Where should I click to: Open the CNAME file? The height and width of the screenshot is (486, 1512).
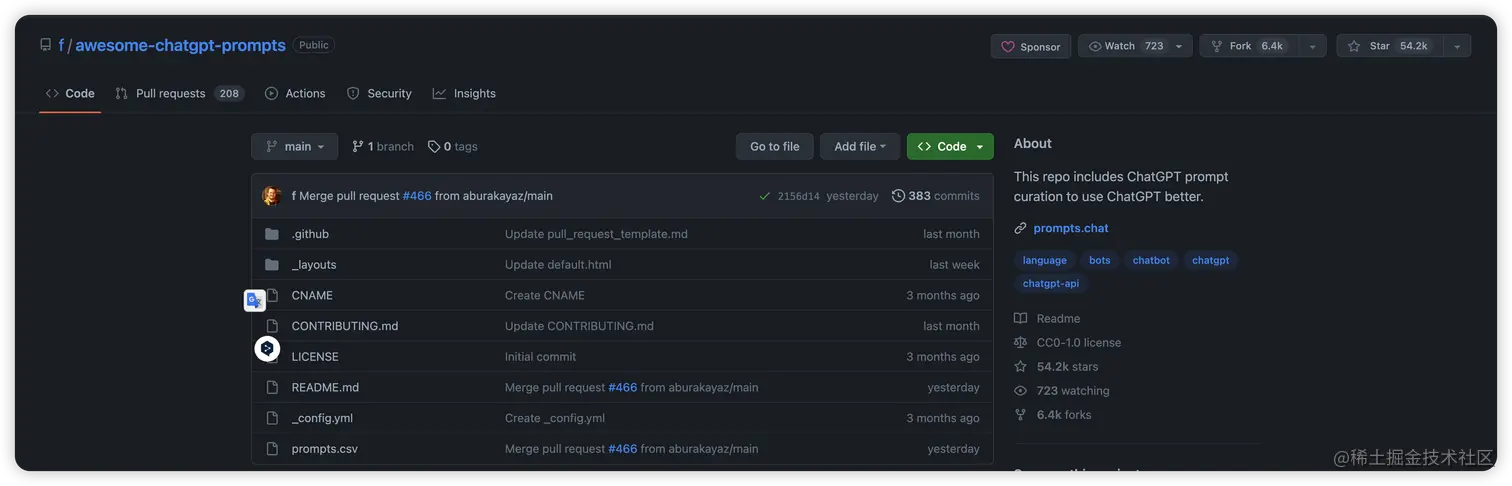click(x=312, y=295)
